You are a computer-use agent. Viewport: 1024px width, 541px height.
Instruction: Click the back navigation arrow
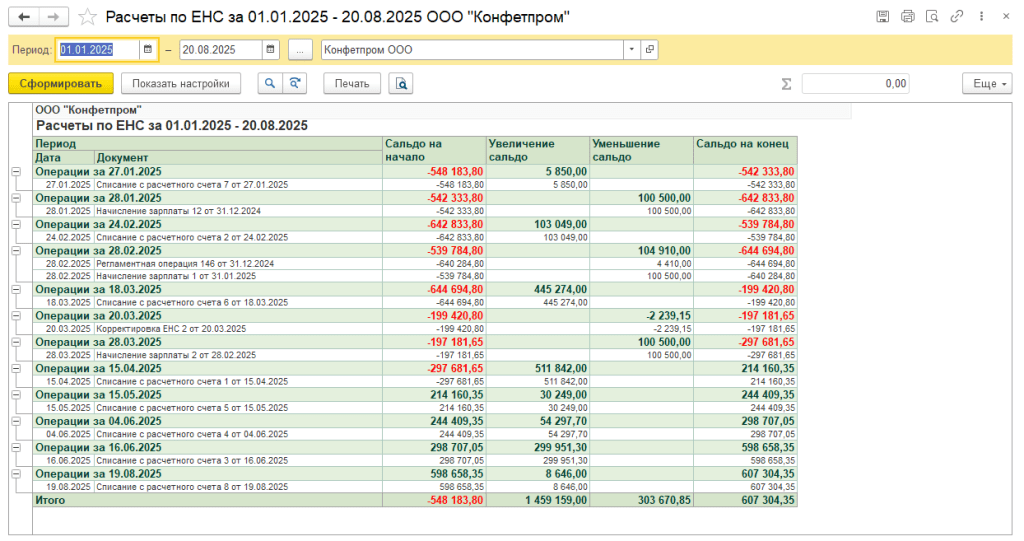(x=24, y=17)
